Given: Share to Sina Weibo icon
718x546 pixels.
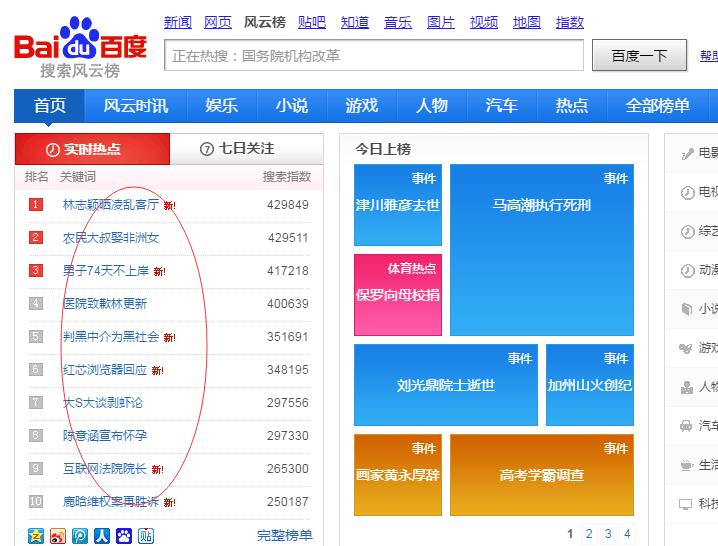Looking at the screenshot, I should [58, 535].
